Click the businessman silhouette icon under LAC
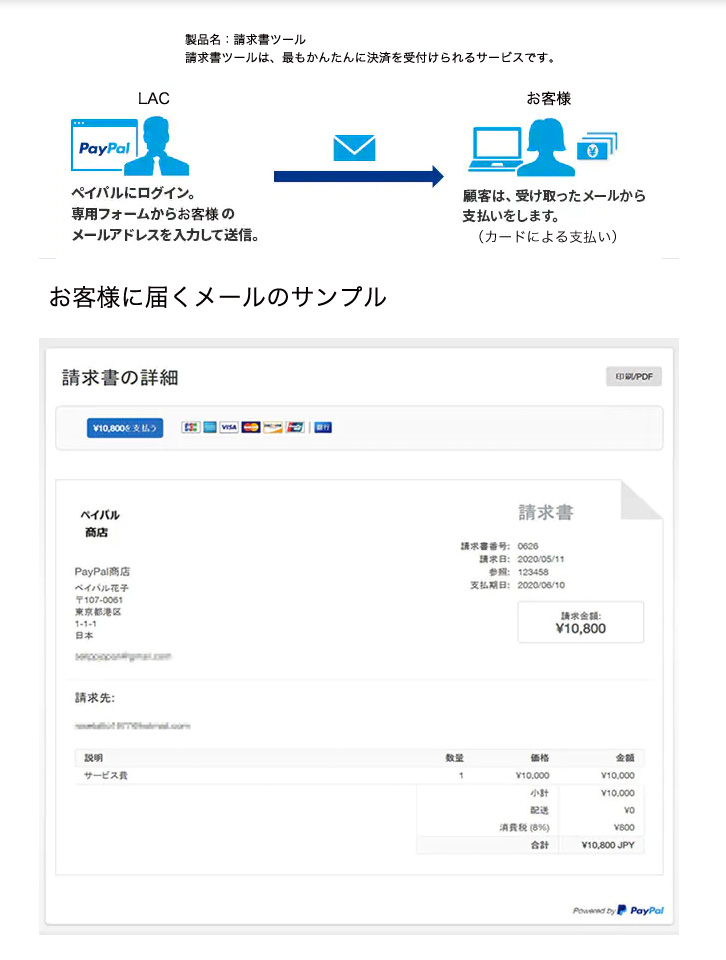Image resolution: width=726 pixels, height=960 pixels. click(x=159, y=146)
